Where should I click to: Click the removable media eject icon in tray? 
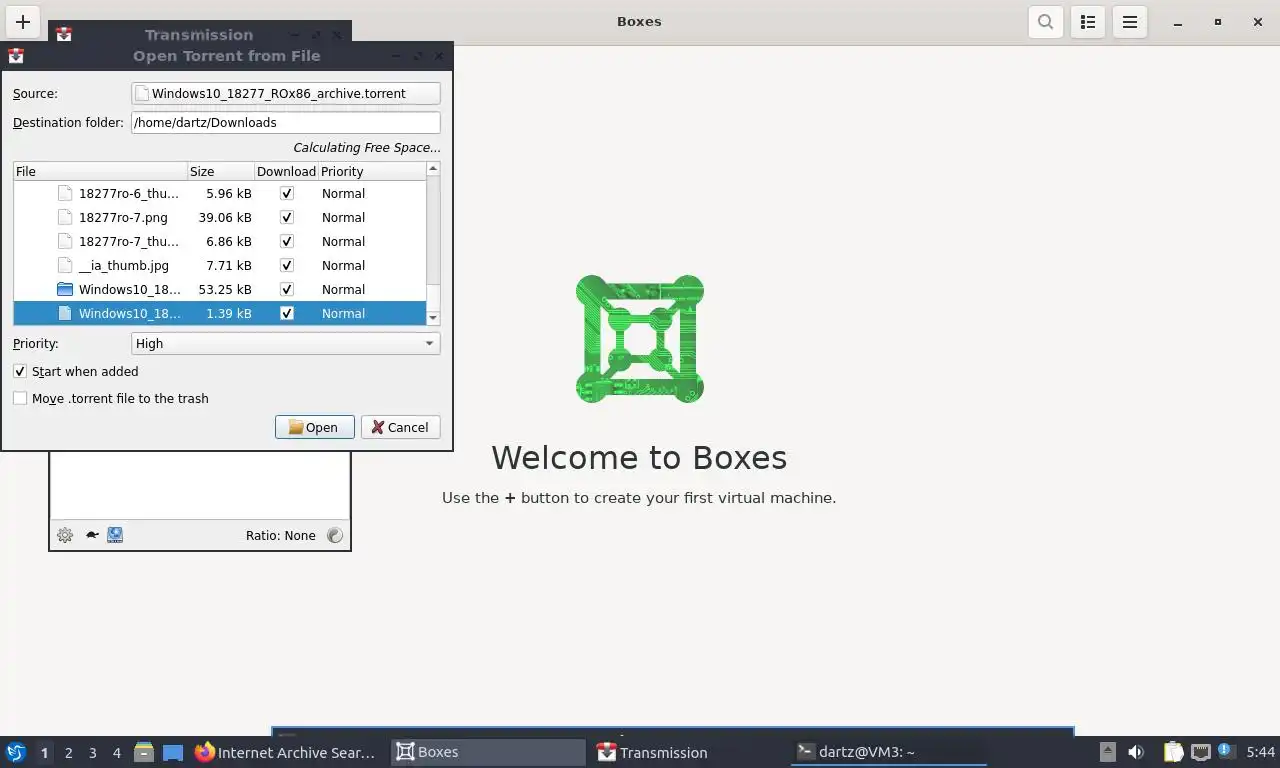[1108, 752]
